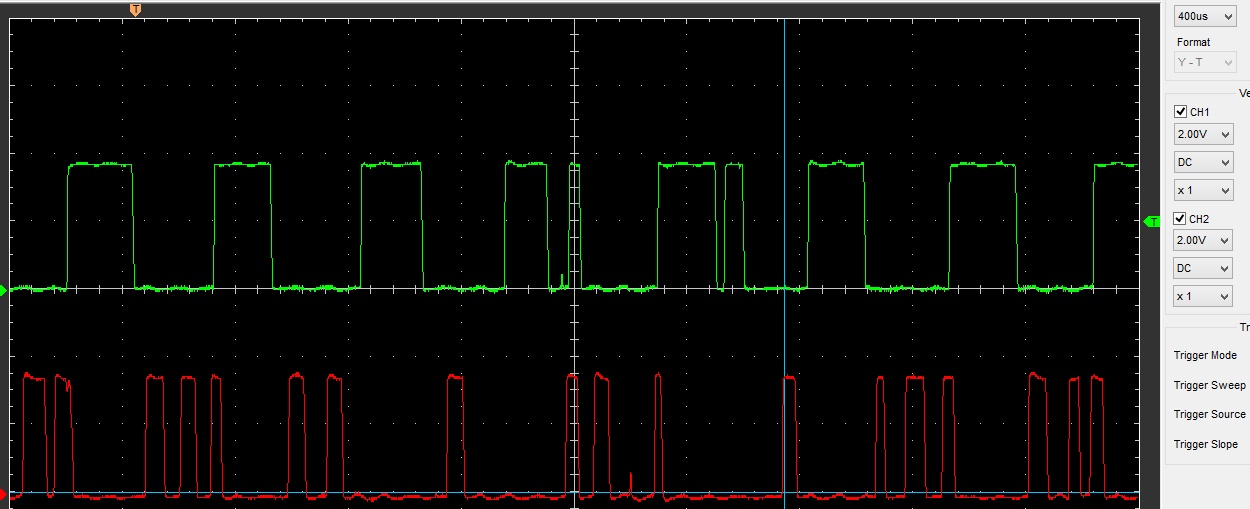Open the CH2 x 1 probe dropdown
The width and height of the screenshot is (1250, 509).
point(1204,296)
